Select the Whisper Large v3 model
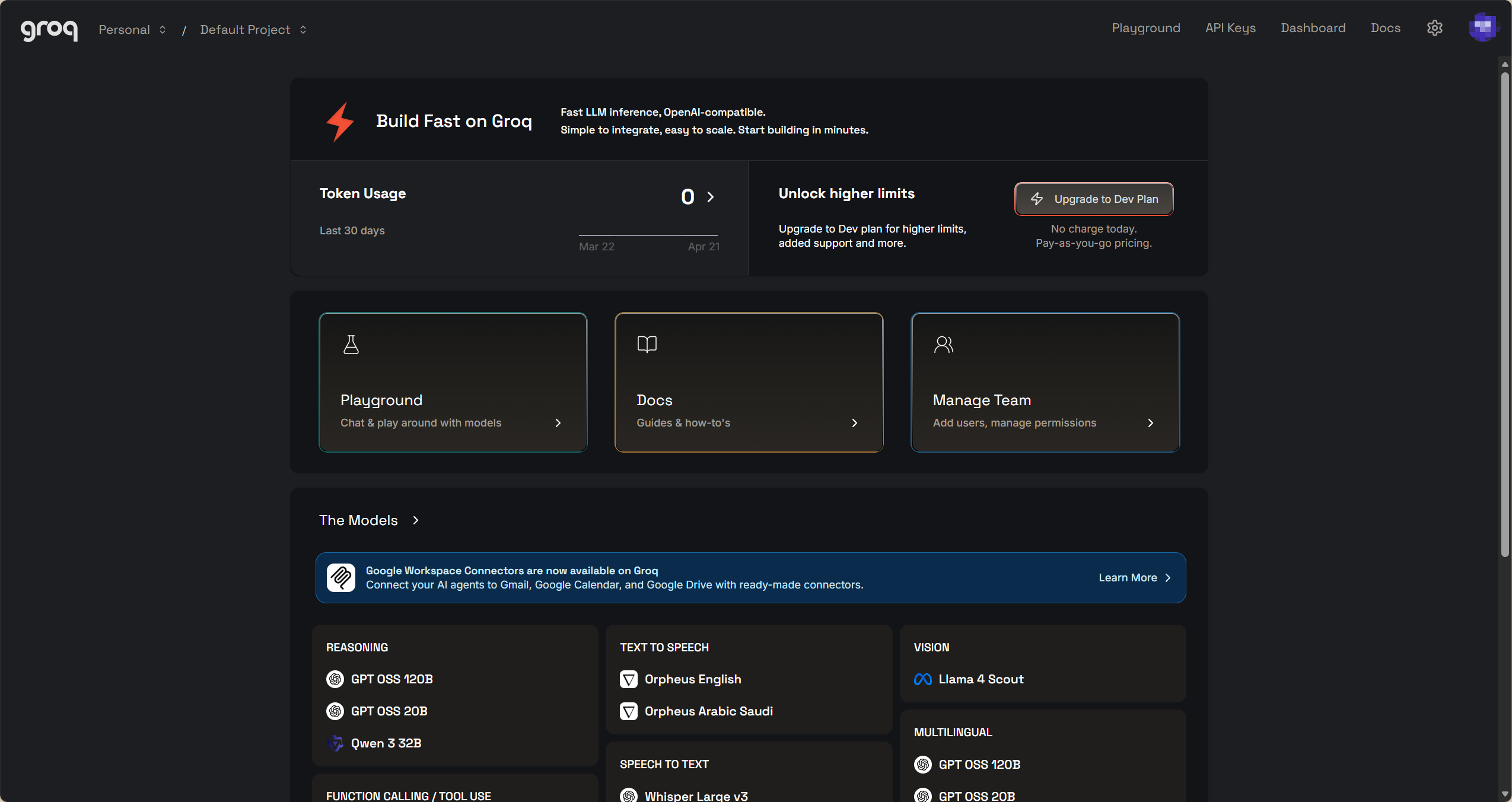This screenshot has width=1512, height=802. (x=696, y=796)
